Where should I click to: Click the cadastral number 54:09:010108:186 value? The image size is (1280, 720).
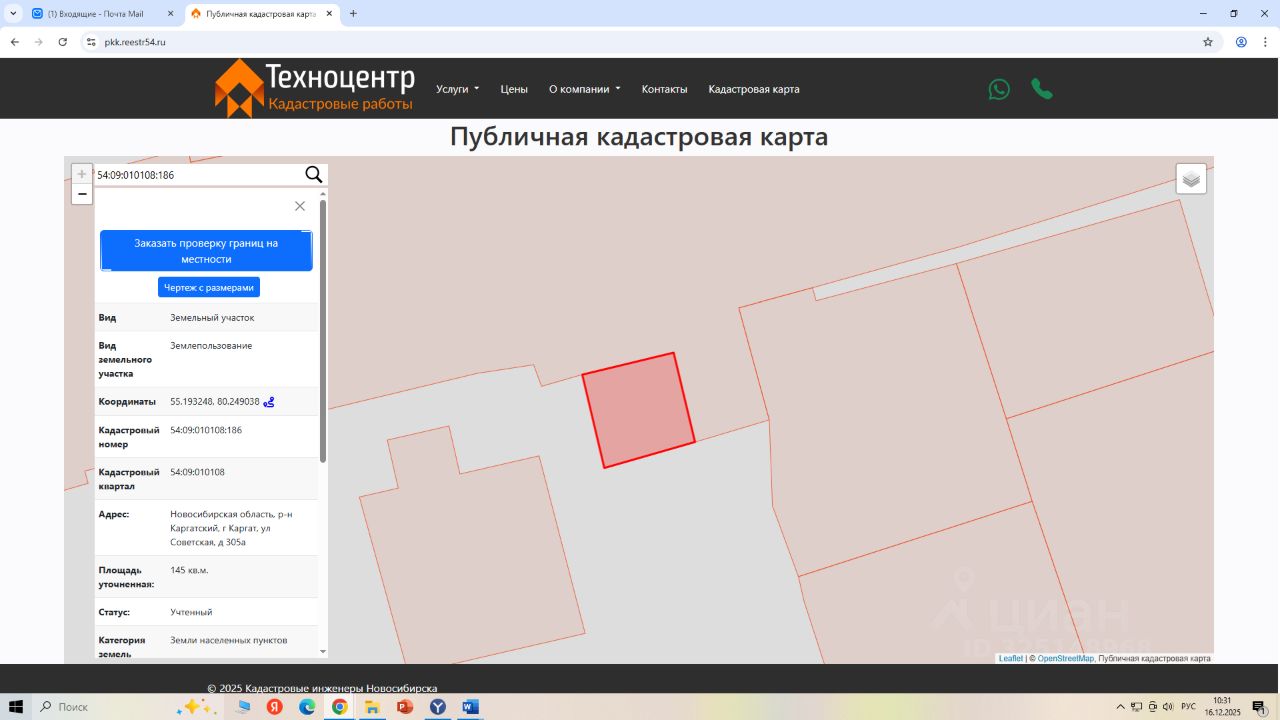(x=206, y=430)
